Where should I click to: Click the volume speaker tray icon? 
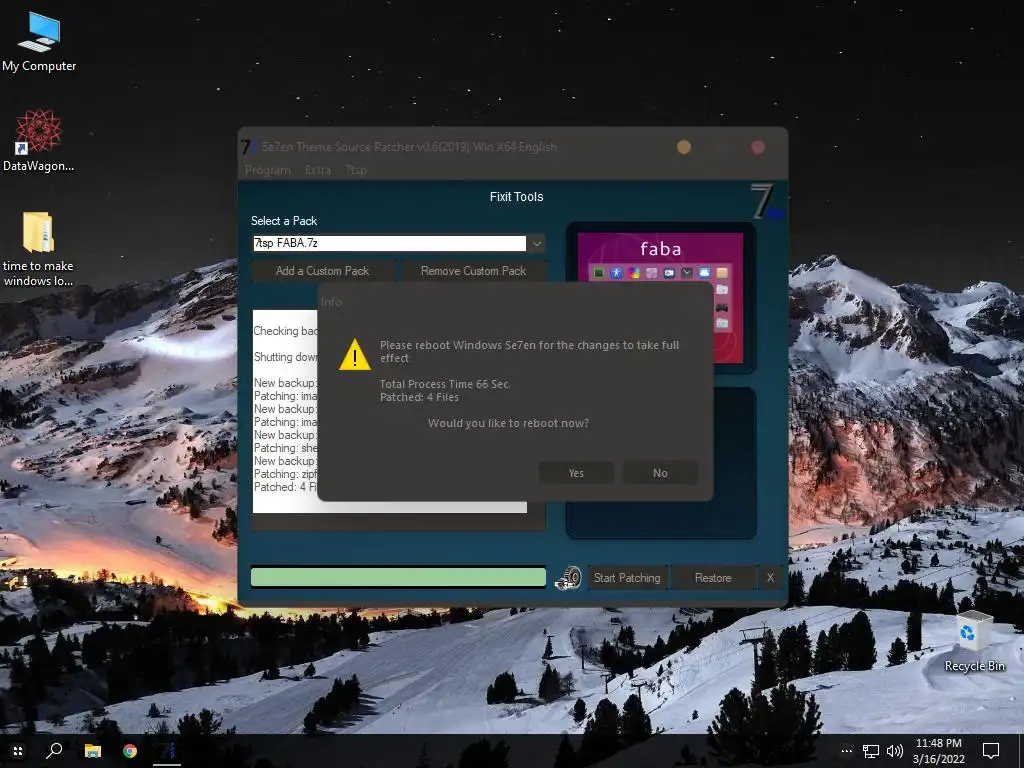[x=895, y=752]
